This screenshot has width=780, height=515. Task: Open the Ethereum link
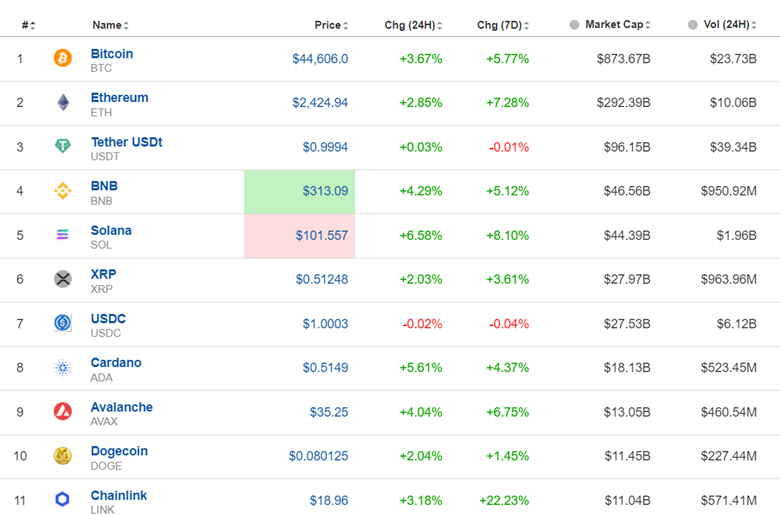[119, 98]
